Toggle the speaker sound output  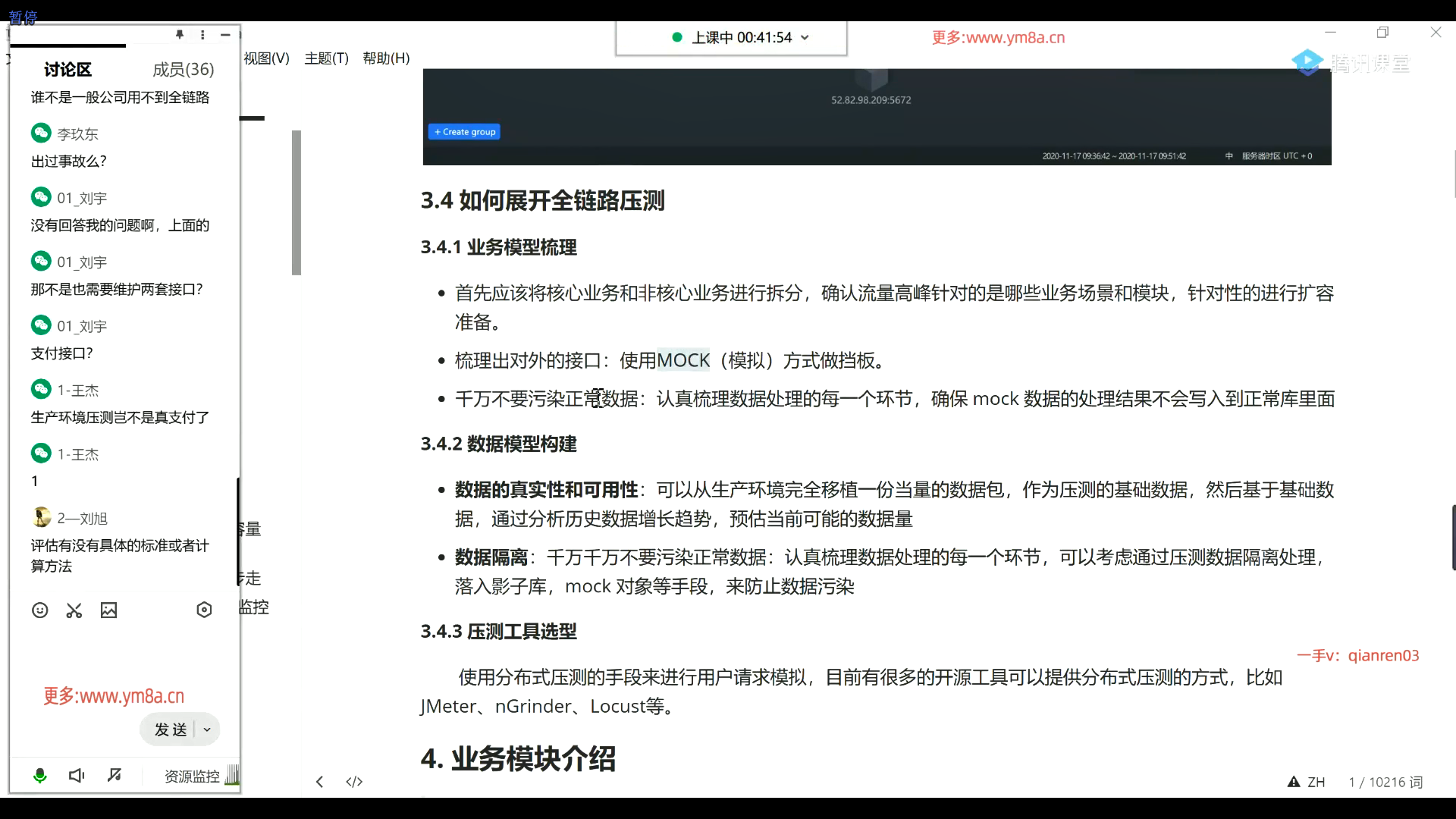(77, 775)
